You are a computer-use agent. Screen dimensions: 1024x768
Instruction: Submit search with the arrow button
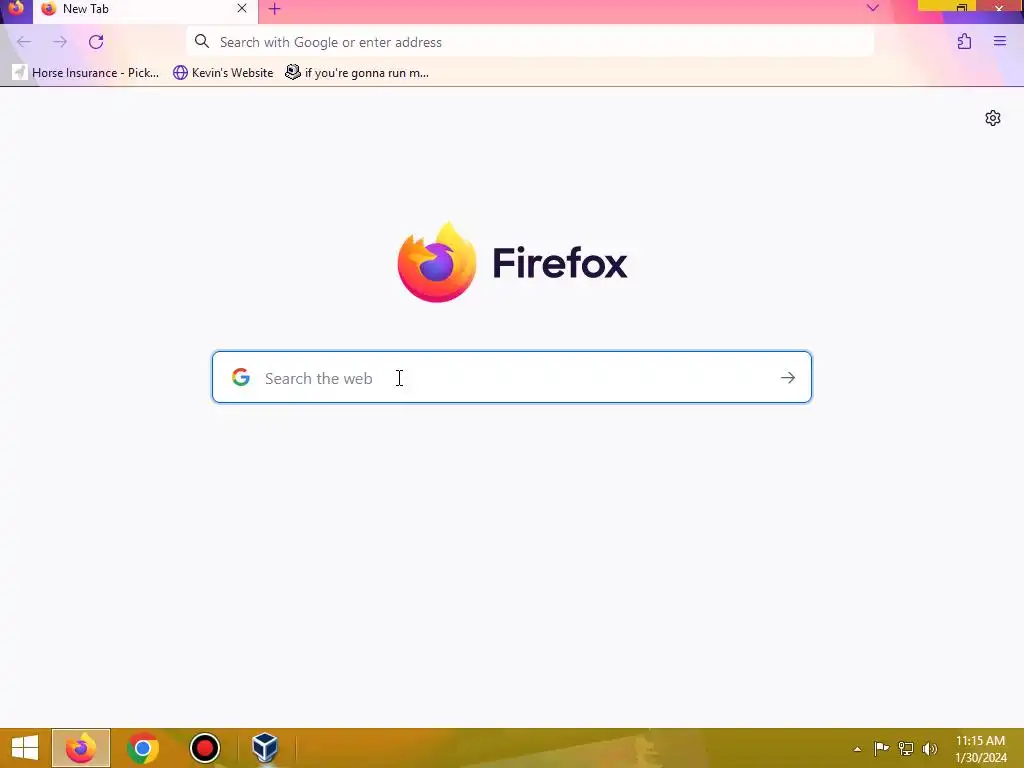click(788, 377)
